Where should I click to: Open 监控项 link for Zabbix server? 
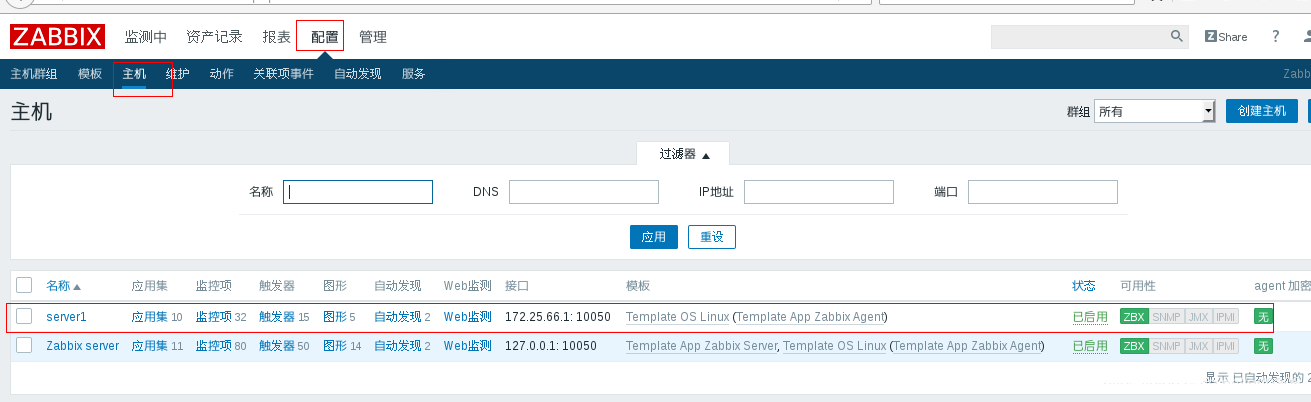coord(214,346)
